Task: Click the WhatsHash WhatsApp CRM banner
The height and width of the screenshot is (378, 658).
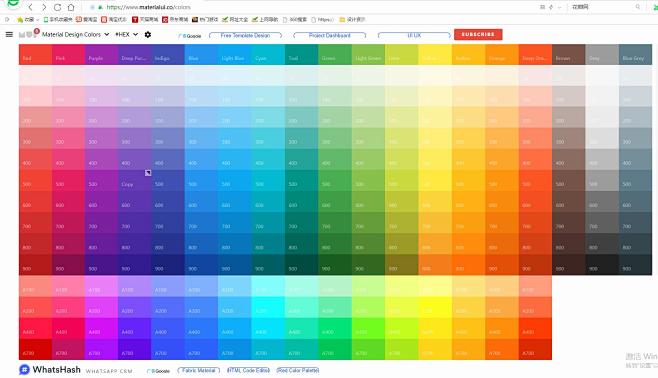Action: (76, 370)
